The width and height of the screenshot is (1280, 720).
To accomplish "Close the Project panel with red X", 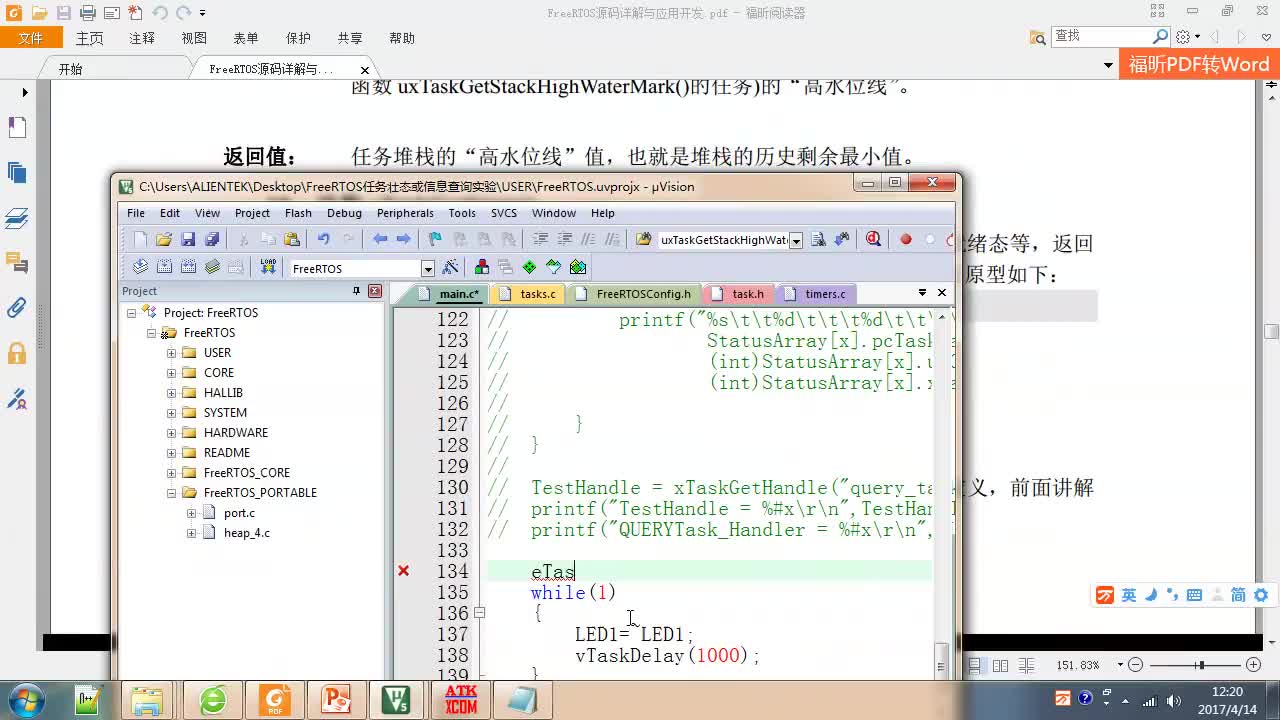I will [375, 291].
